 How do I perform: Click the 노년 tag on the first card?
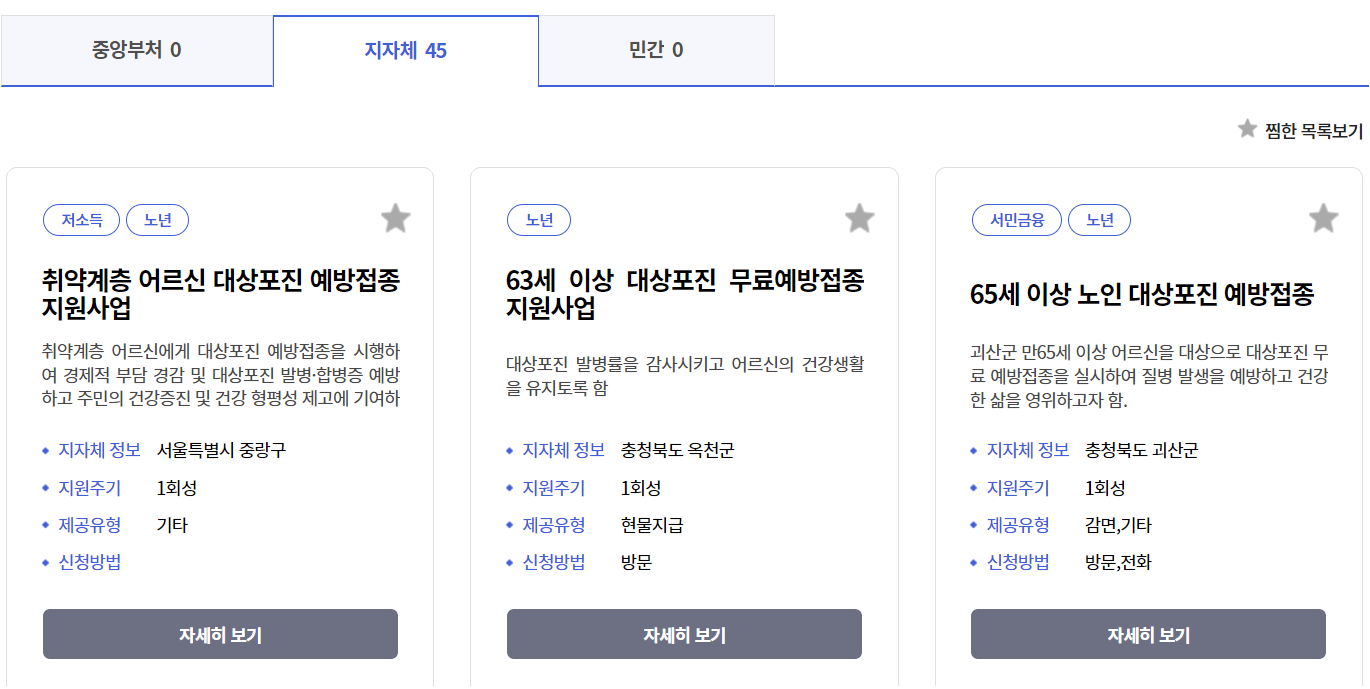pyautogui.click(x=157, y=220)
